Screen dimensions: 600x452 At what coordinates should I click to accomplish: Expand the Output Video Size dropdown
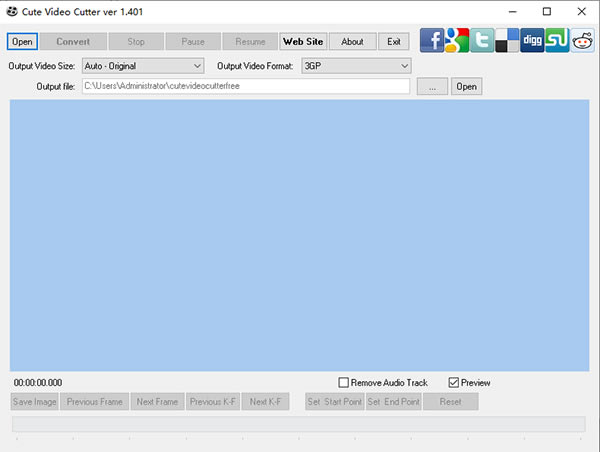coord(143,66)
